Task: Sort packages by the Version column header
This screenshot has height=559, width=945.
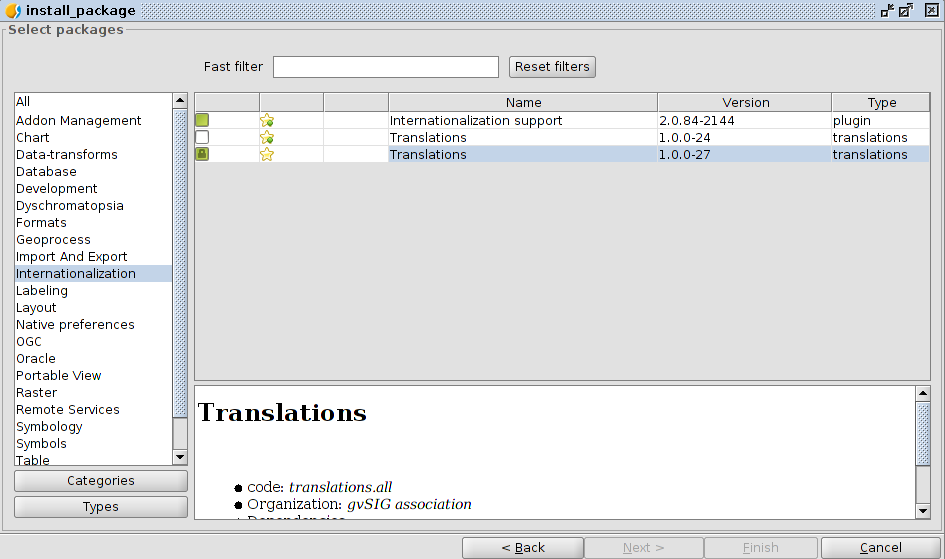Action: 745,103
